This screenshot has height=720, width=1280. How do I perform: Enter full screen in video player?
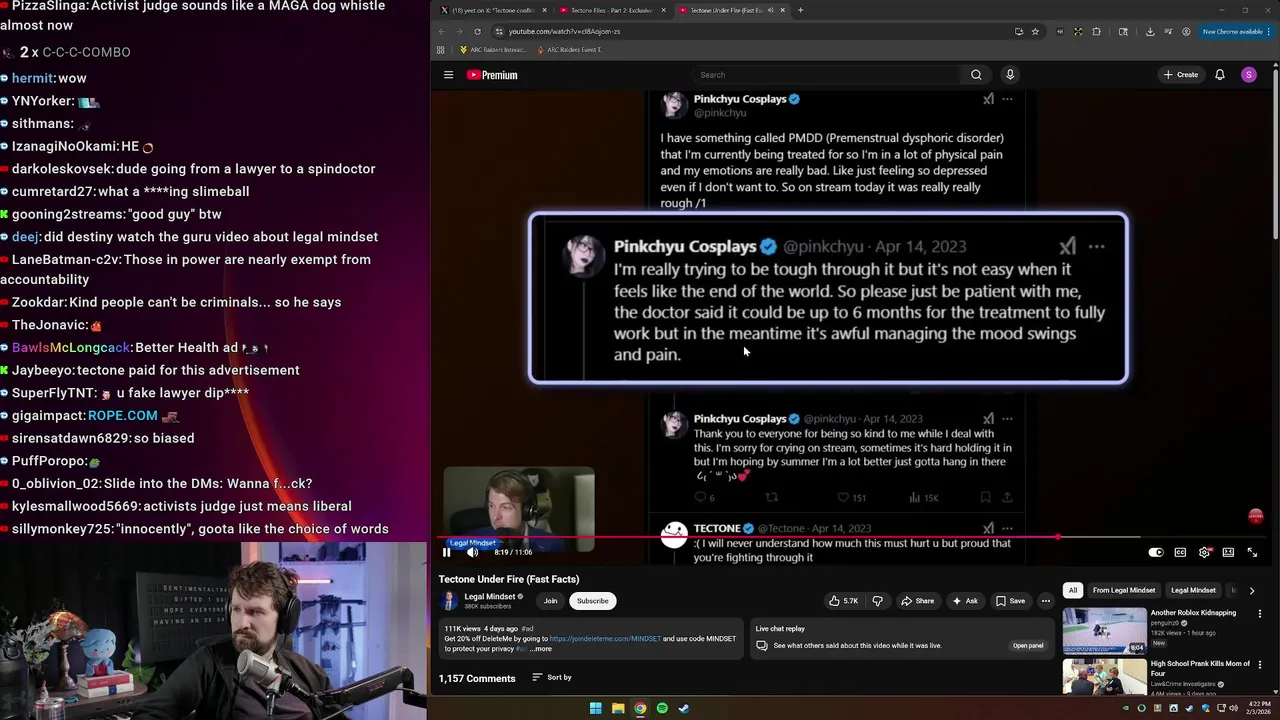pyautogui.click(x=1252, y=552)
